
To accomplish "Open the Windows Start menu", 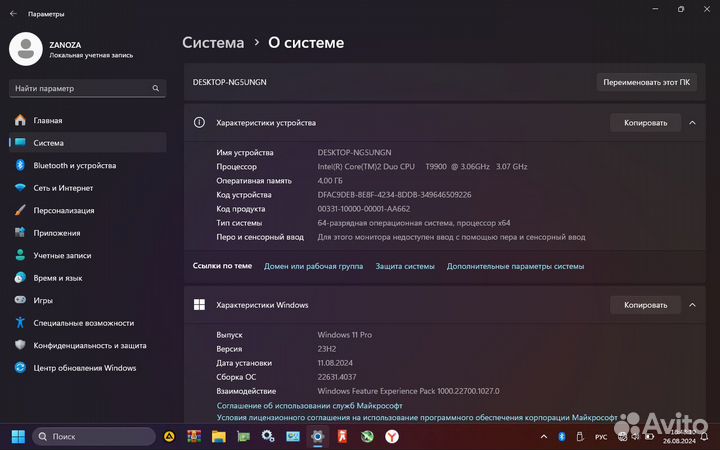I will (x=18, y=436).
